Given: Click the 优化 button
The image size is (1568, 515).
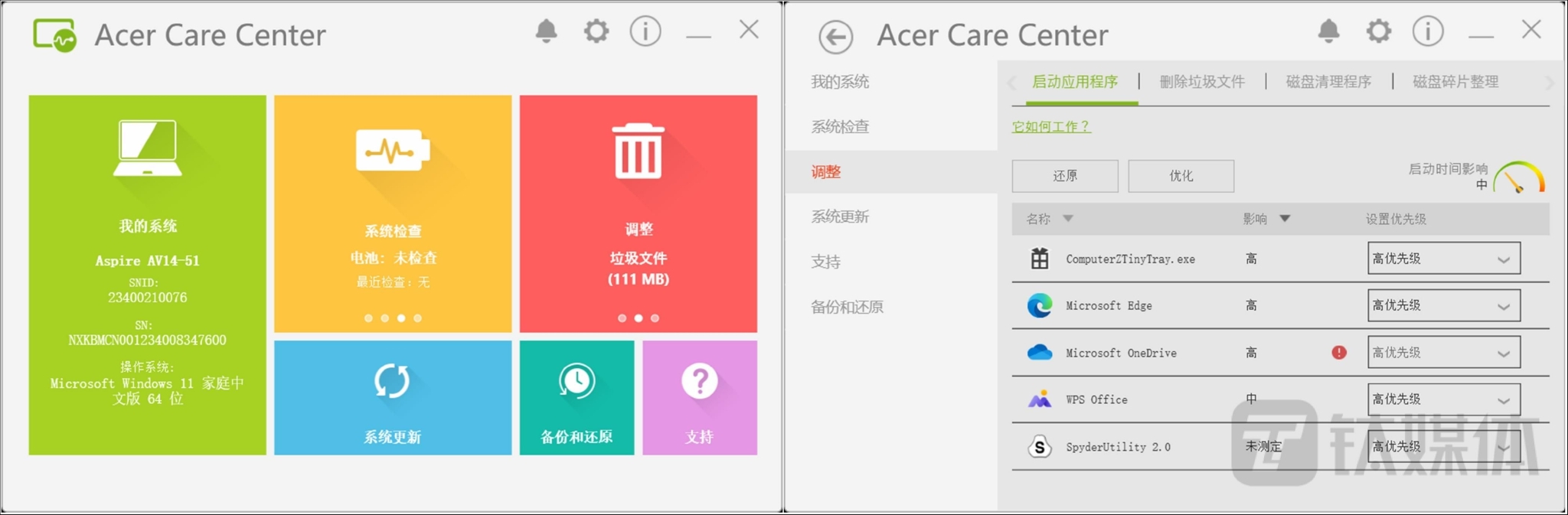Looking at the screenshot, I should 1181,176.
